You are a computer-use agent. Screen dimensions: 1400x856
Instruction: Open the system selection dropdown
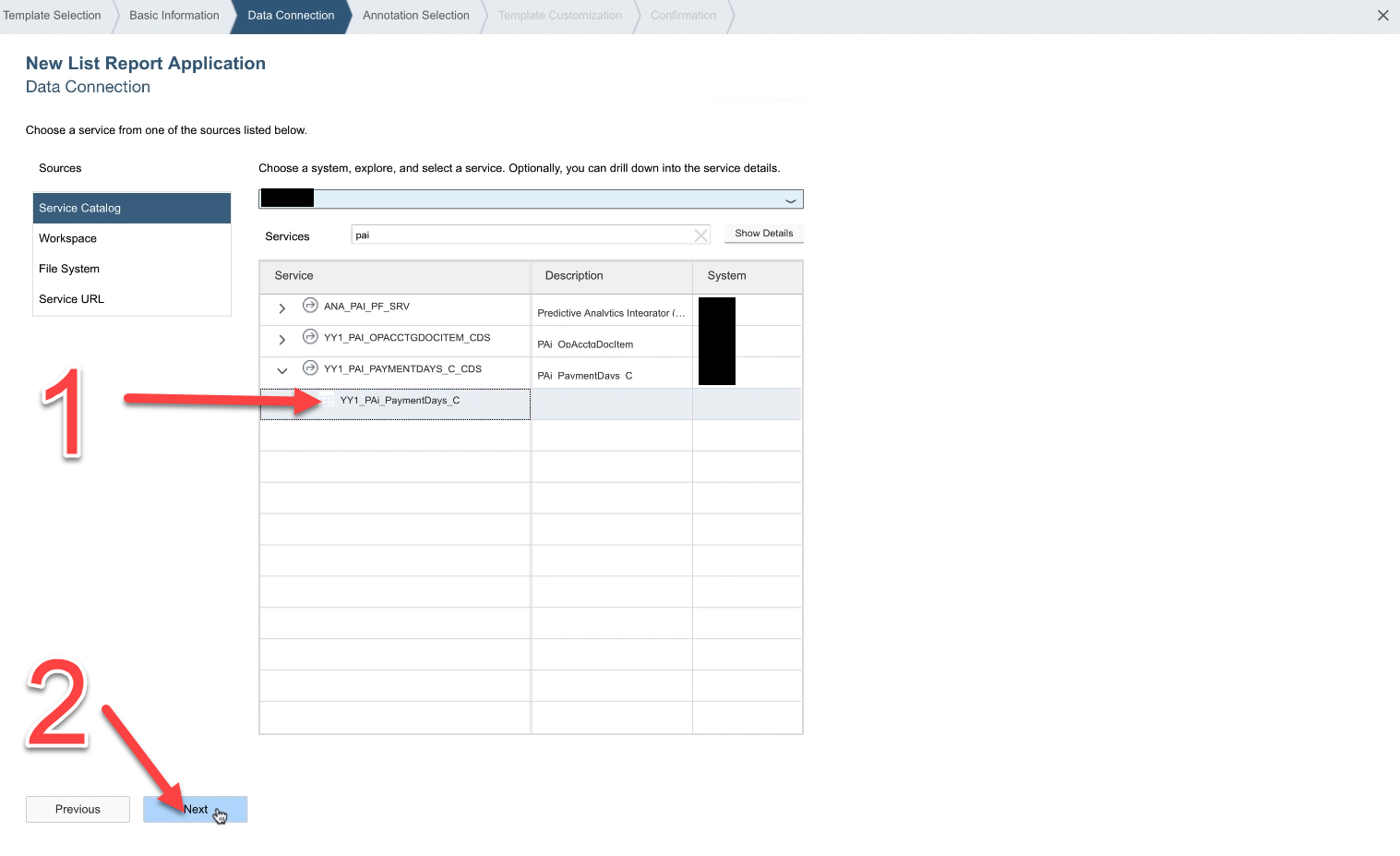click(x=790, y=199)
